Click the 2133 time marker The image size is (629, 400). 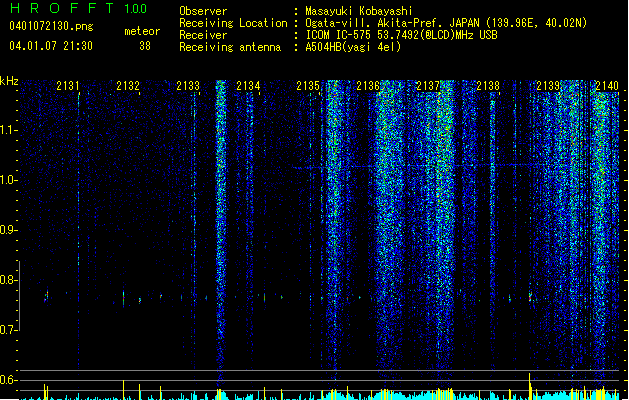pyautogui.click(x=188, y=86)
